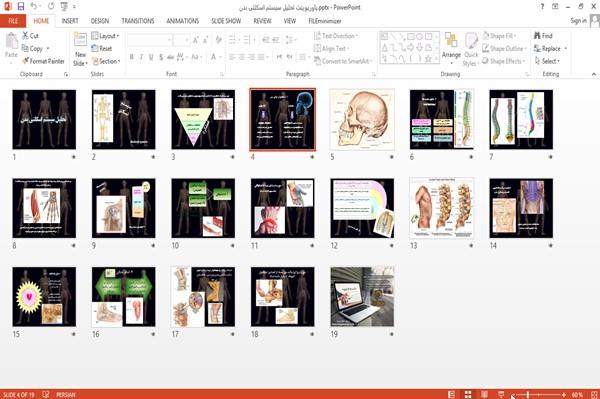The height and width of the screenshot is (399, 600).
Task: Click the Paste clipboard icon
Action: click(11, 41)
